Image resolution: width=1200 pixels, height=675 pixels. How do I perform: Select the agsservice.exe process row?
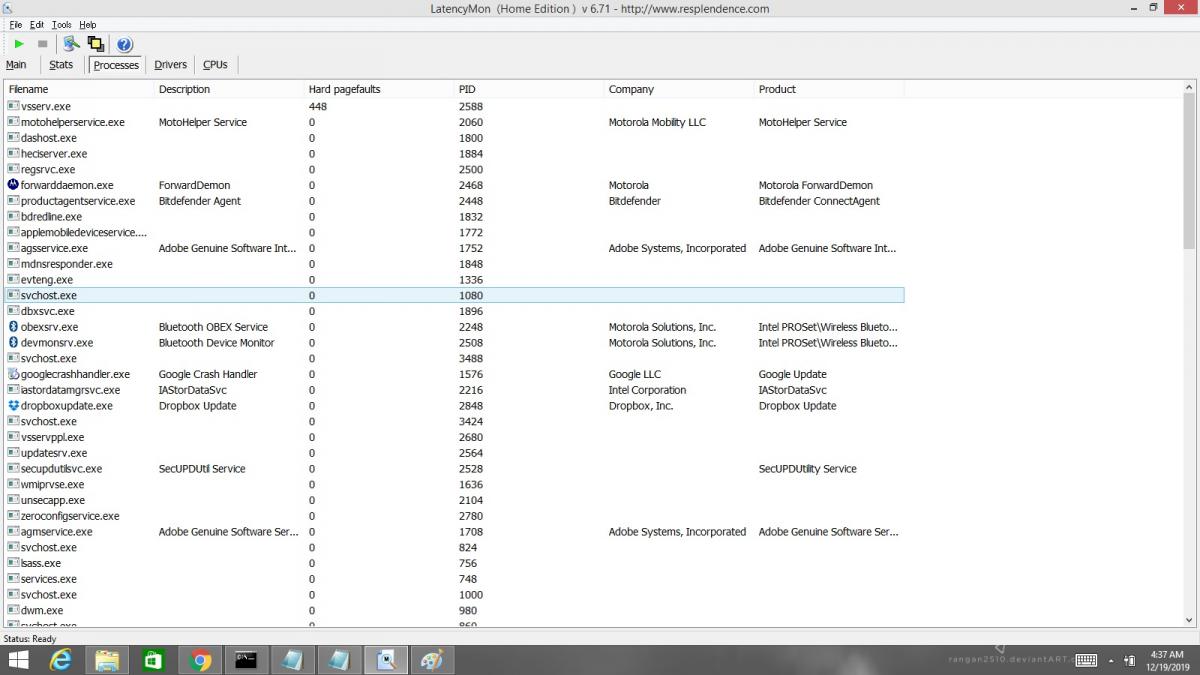pos(454,248)
